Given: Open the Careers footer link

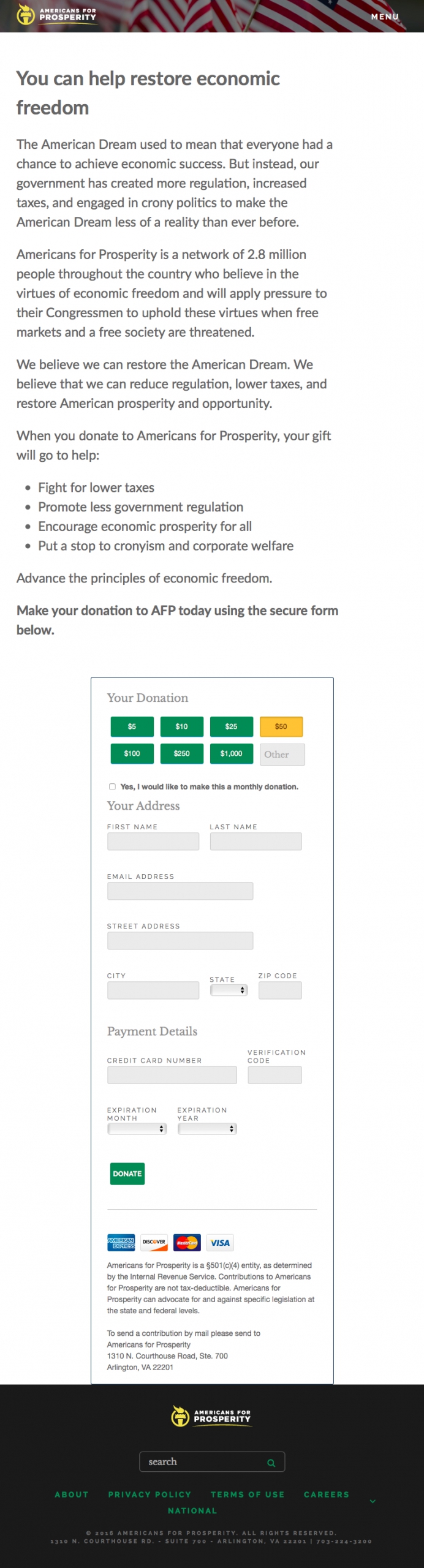Looking at the screenshot, I should pos(326,1494).
